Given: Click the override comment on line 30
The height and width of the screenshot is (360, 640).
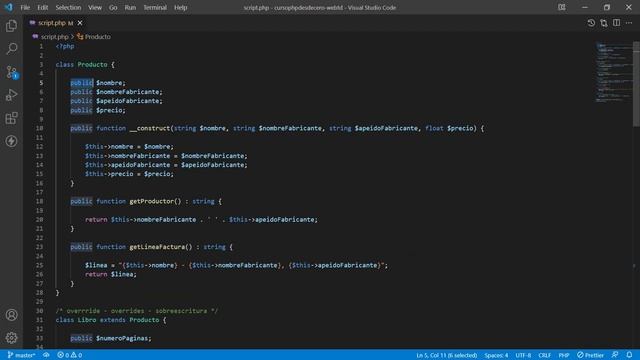Looking at the screenshot, I should (137, 311).
